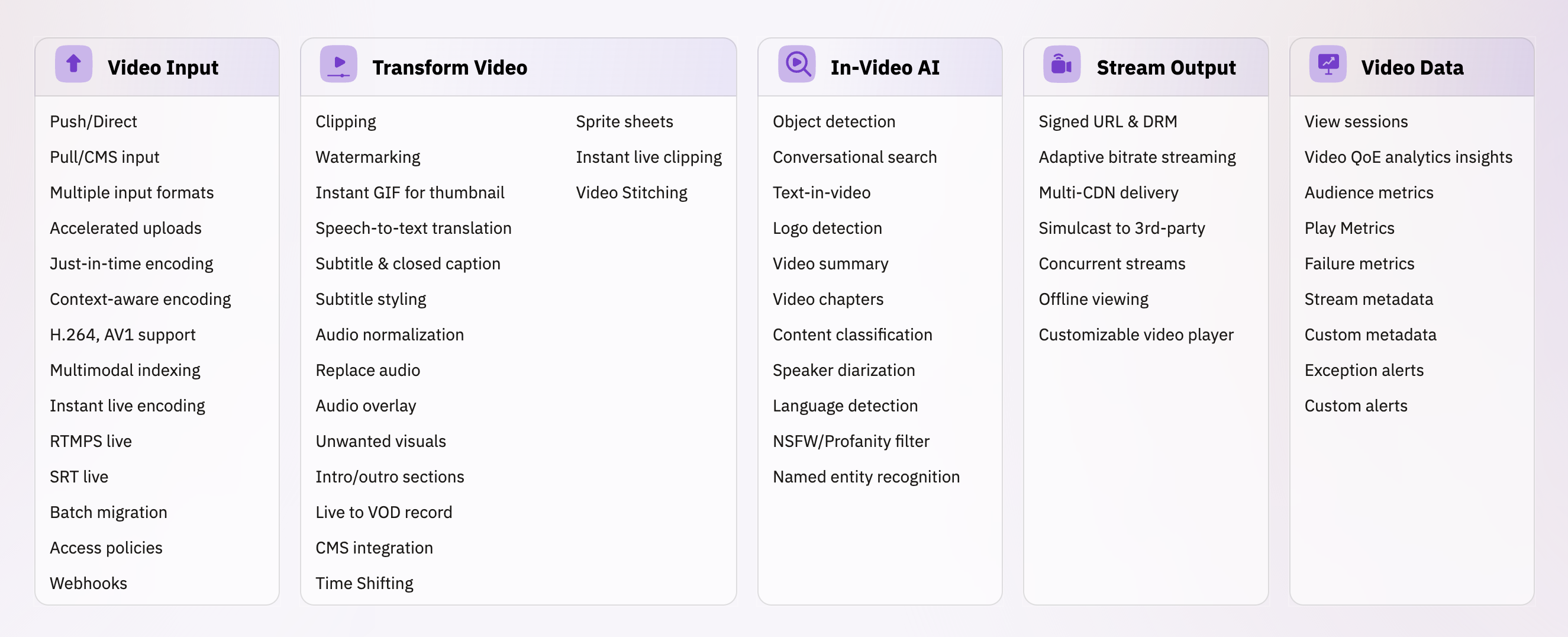
Task: Click Instant GIF for thumbnail
Action: 409,192
